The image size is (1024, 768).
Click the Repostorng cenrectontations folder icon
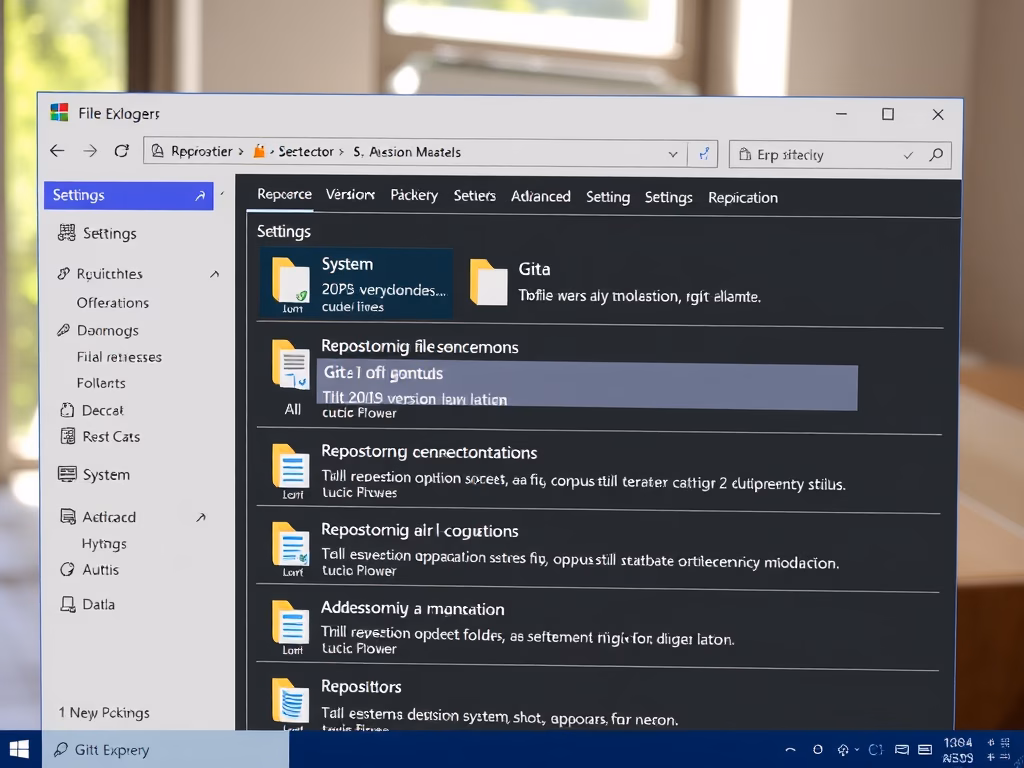[x=291, y=466]
